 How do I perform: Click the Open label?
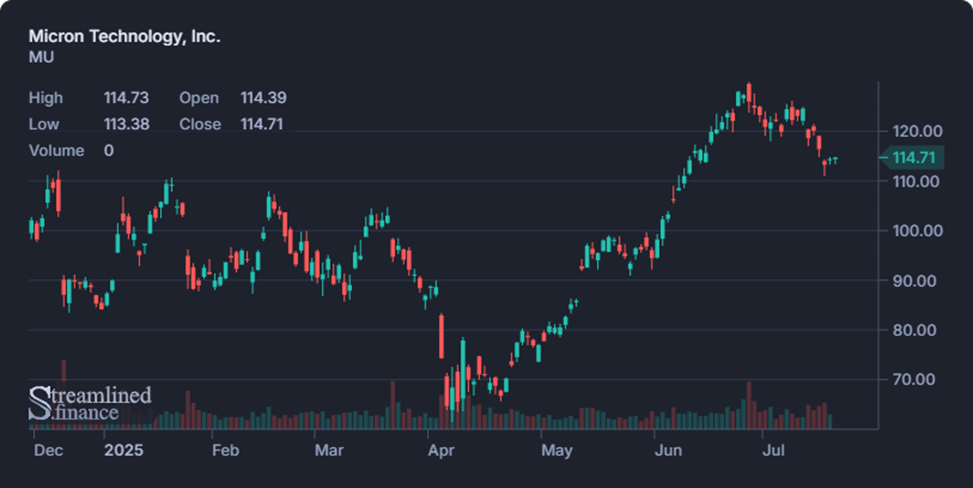[x=199, y=98]
